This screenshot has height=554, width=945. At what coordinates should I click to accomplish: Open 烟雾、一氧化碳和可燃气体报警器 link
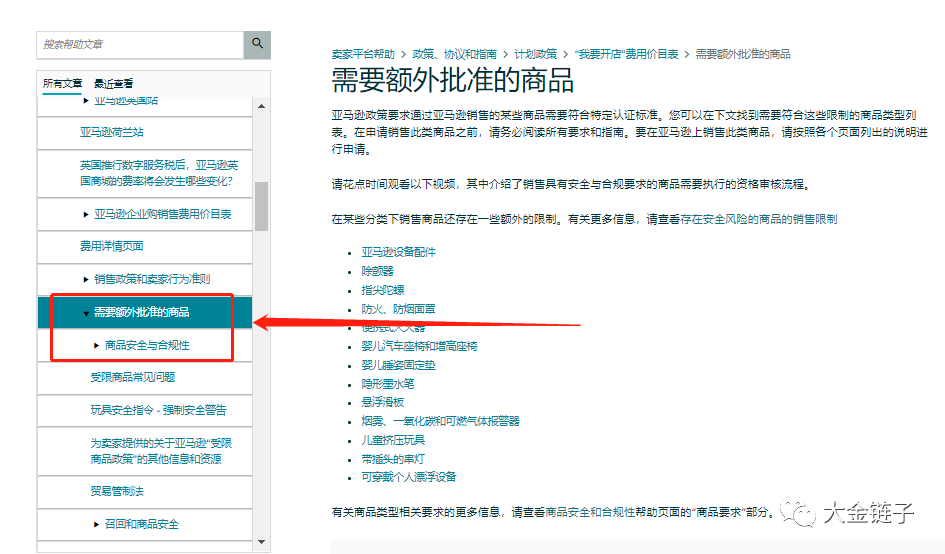click(x=441, y=421)
